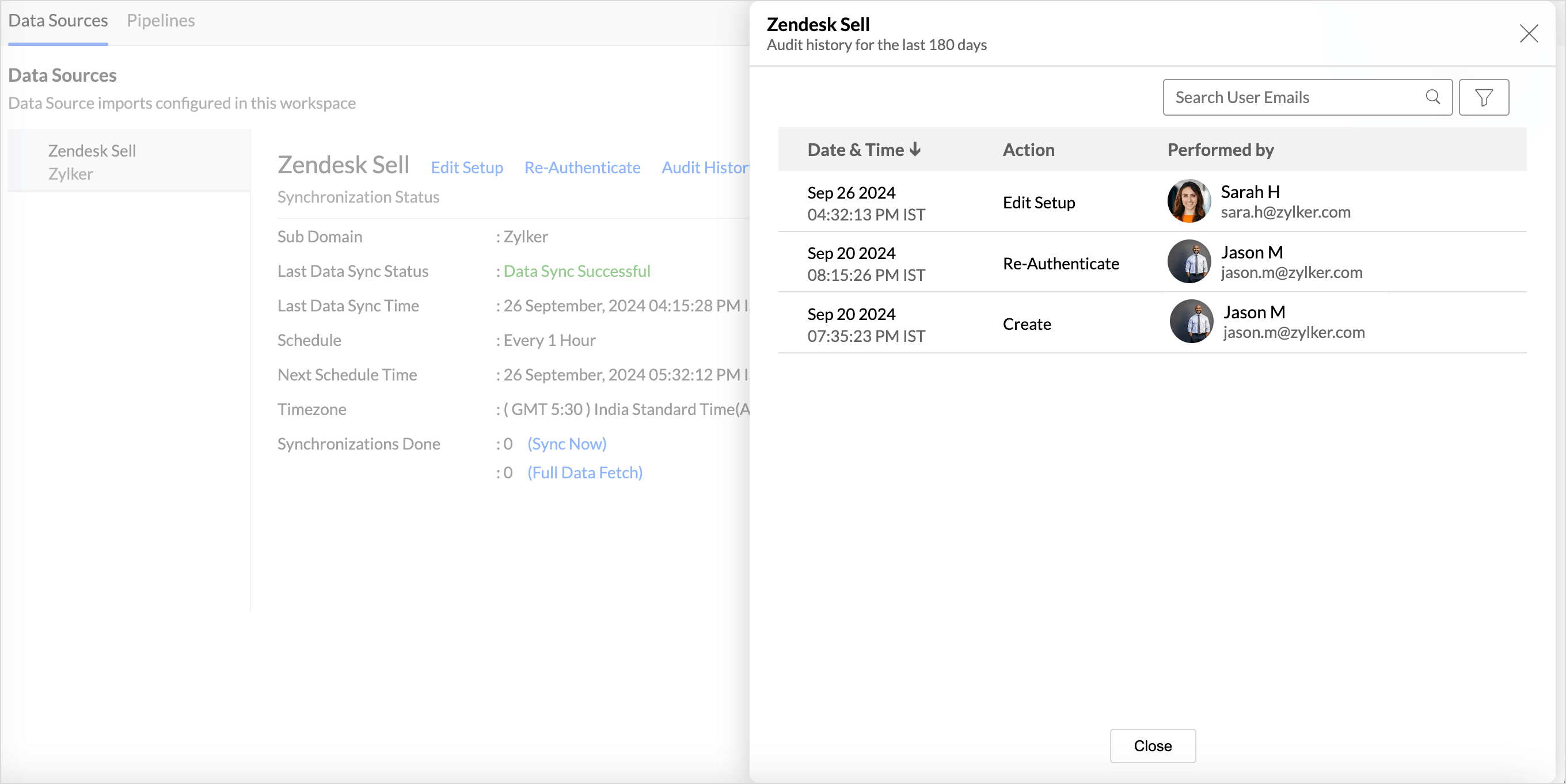Close audit panel with X icon
This screenshot has height=784, width=1566.
coord(1529,33)
